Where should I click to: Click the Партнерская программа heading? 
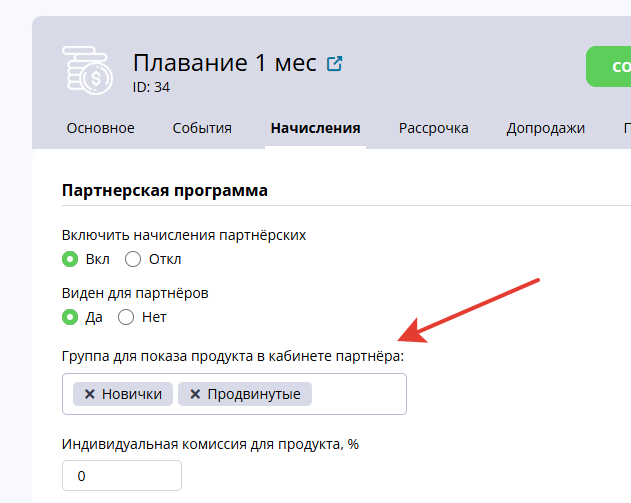click(165, 190)
